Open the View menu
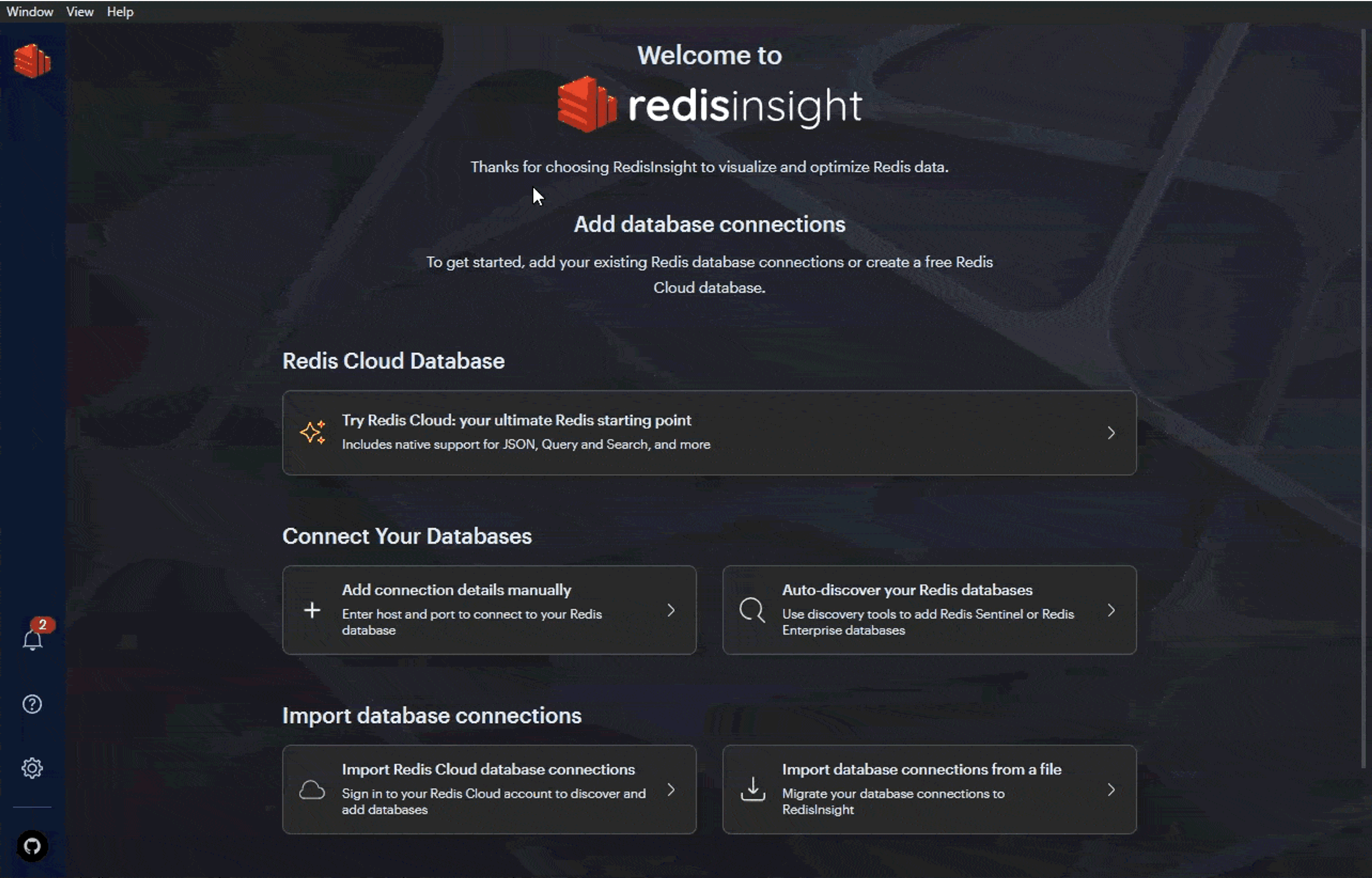 pyautogui.click(x=80, y=11)
